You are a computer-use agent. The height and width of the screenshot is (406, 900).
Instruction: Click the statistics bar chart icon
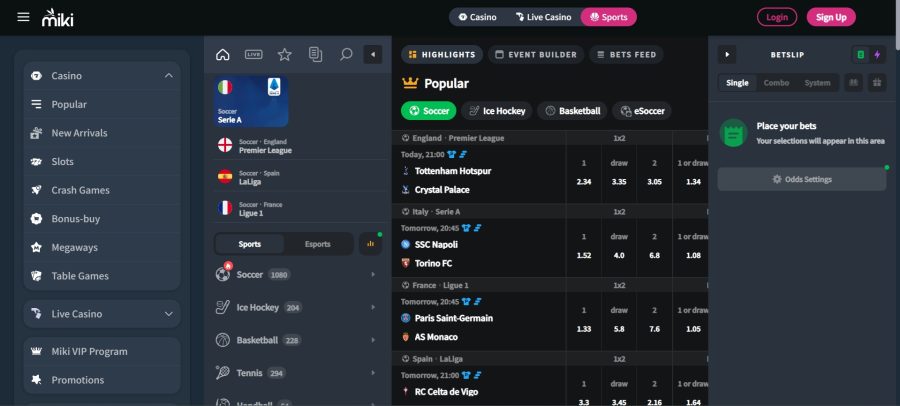coord(370,243)
